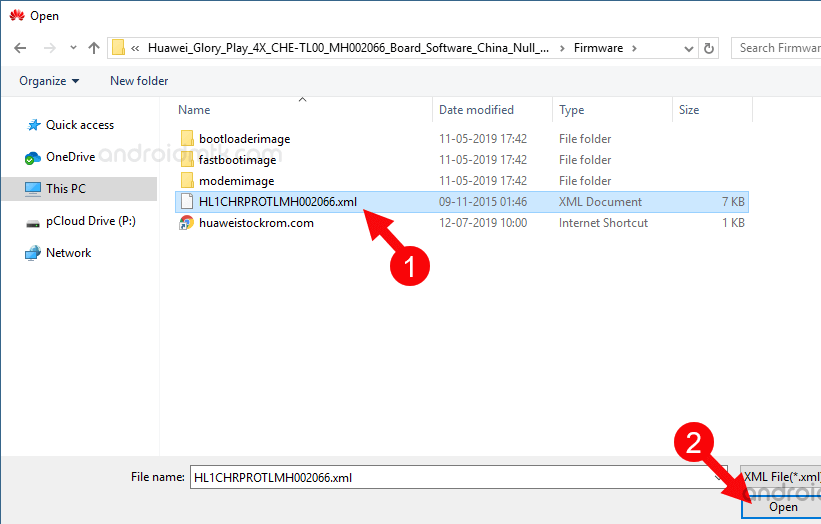Screen dimensions: 821x524
Task: Sort files by Date modified column
Action: tap(476, 110)
